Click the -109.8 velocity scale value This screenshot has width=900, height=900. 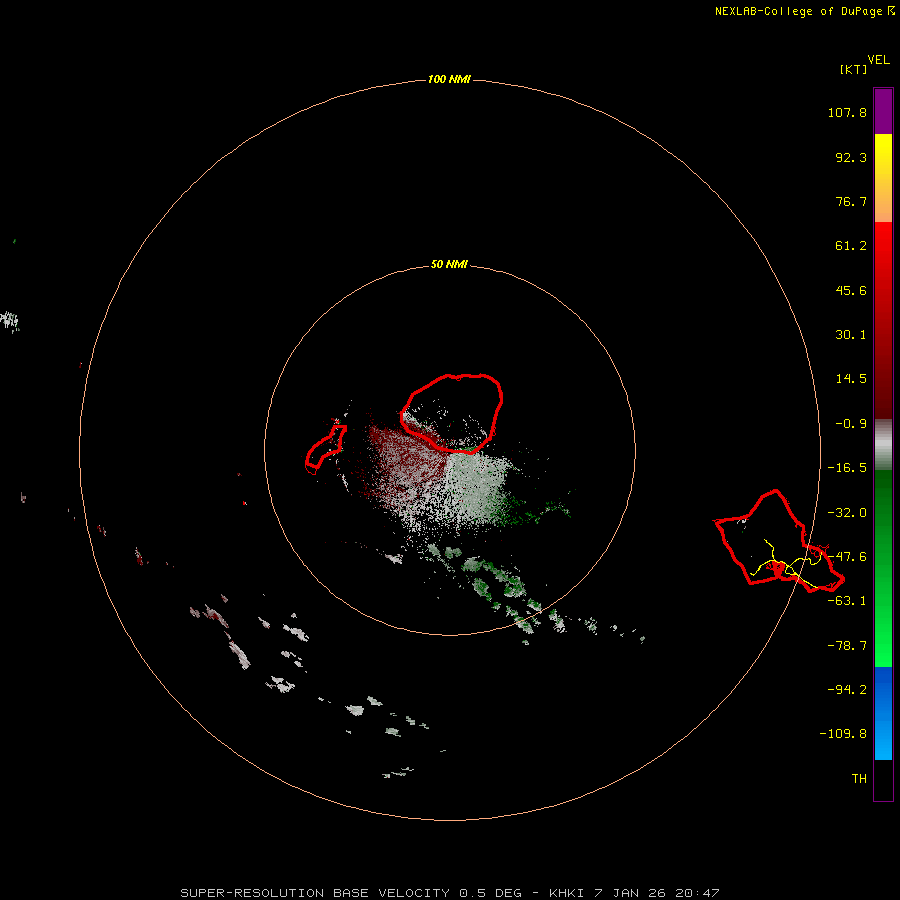843,734
